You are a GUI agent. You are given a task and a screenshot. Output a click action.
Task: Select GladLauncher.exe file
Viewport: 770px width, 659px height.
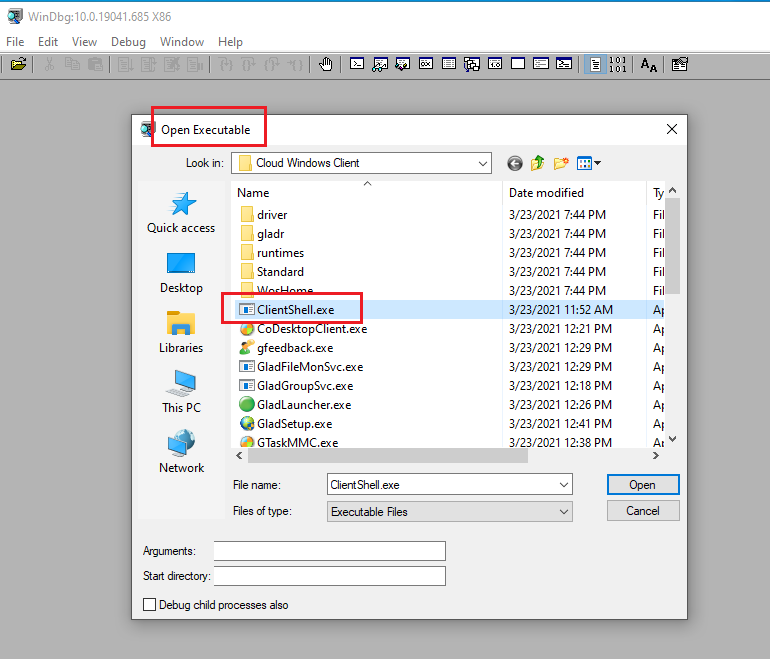(x=304, y=405)
